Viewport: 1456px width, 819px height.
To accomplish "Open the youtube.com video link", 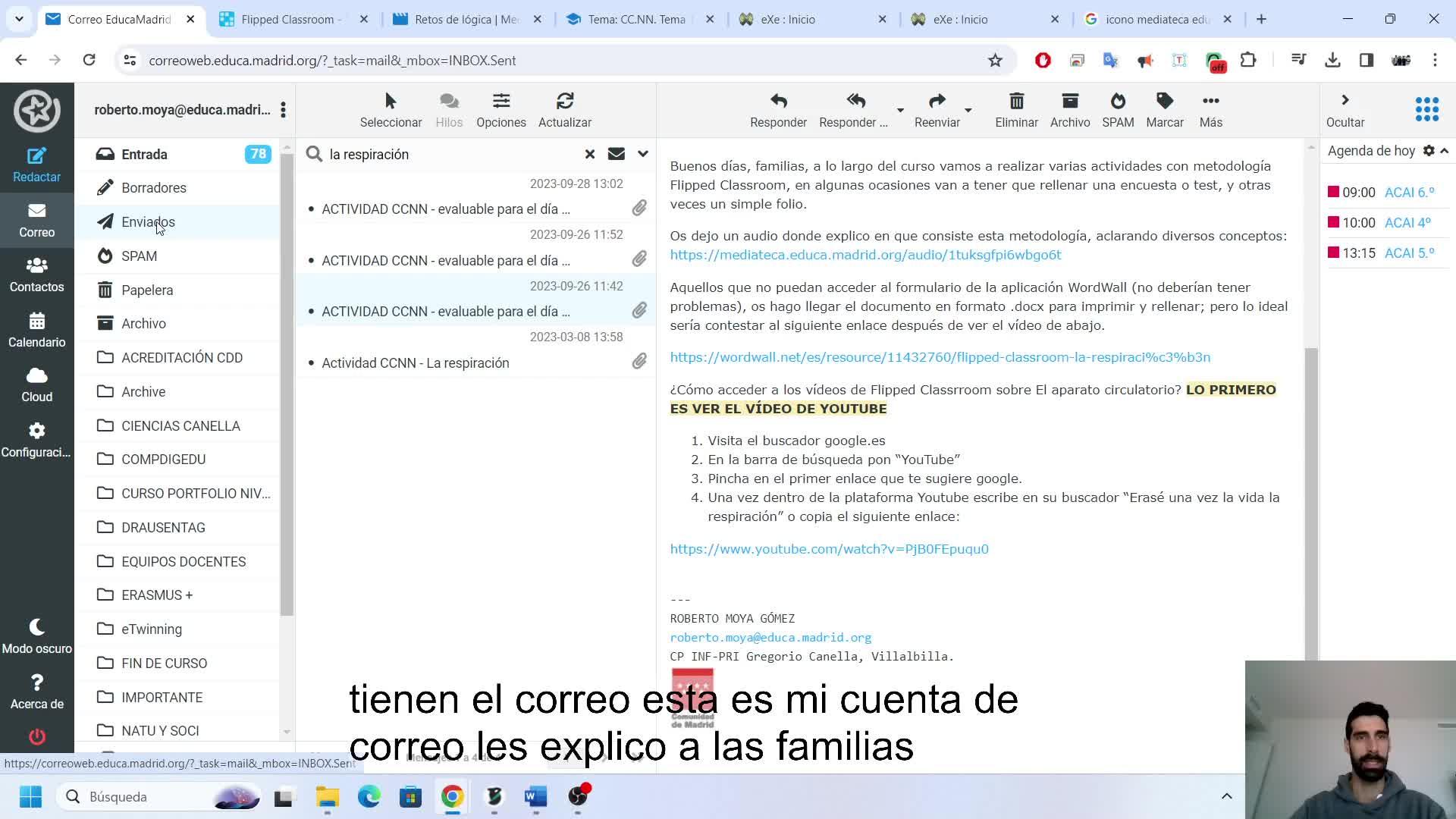I will click(829, 549).
